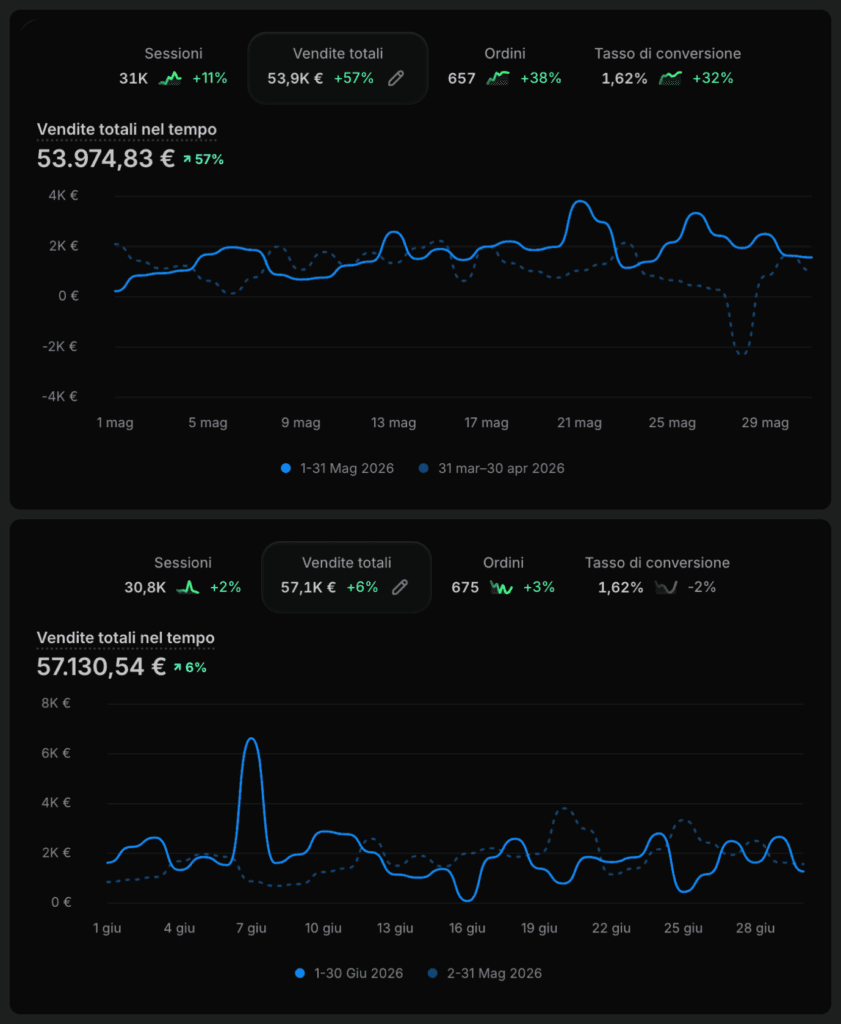Viewport: 841px width, 1024px height.
Task: Select the Vendite totali label above 53,9K €
Action: (x=338, y=54)
